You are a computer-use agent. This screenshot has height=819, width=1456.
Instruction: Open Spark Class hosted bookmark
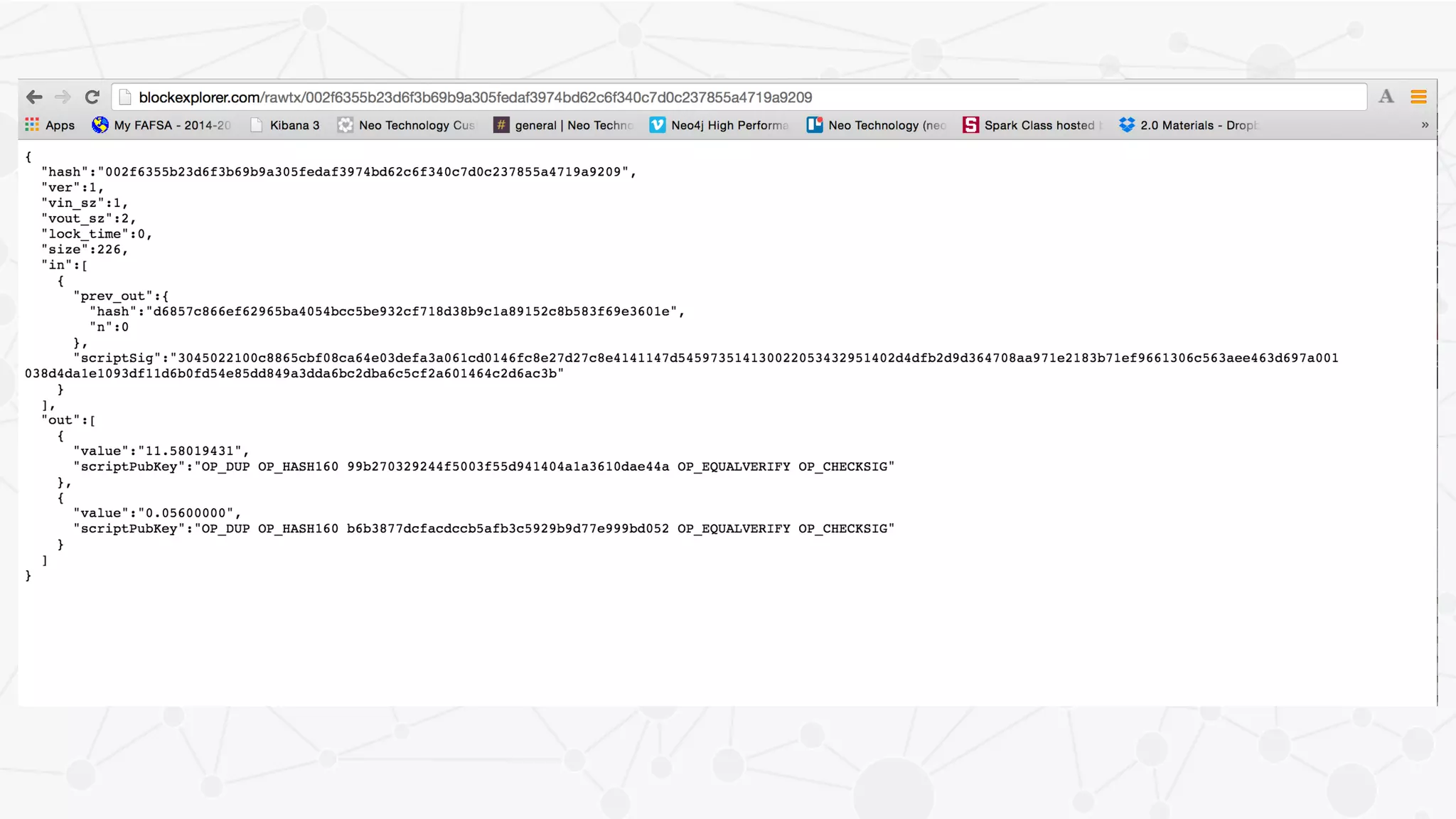1032,125
